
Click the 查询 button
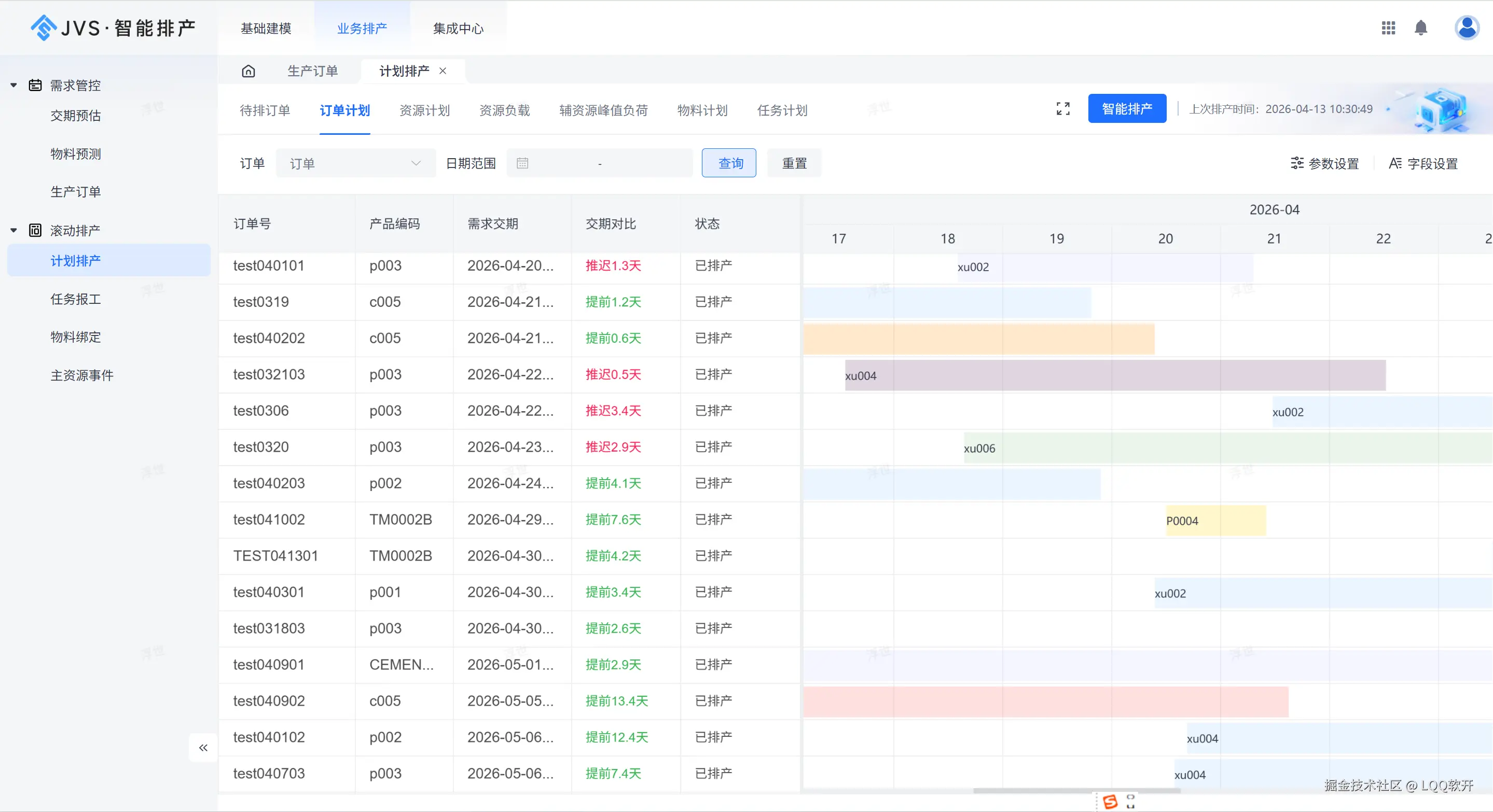click(728, 163)
